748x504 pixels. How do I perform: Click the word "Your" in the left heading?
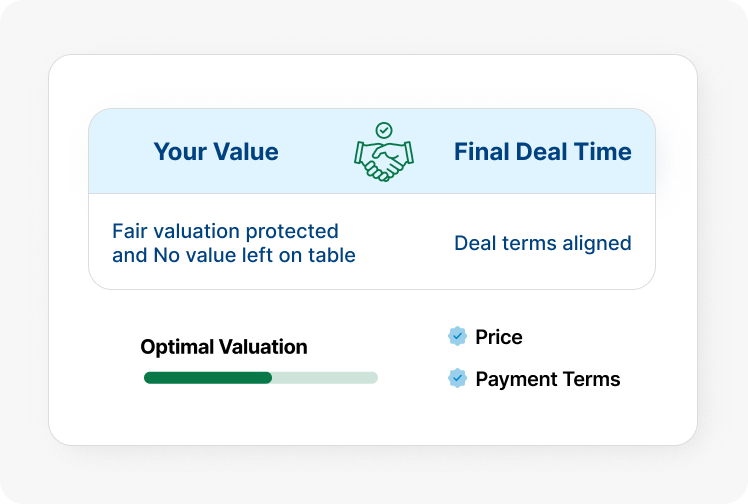[x=178, y=152]
